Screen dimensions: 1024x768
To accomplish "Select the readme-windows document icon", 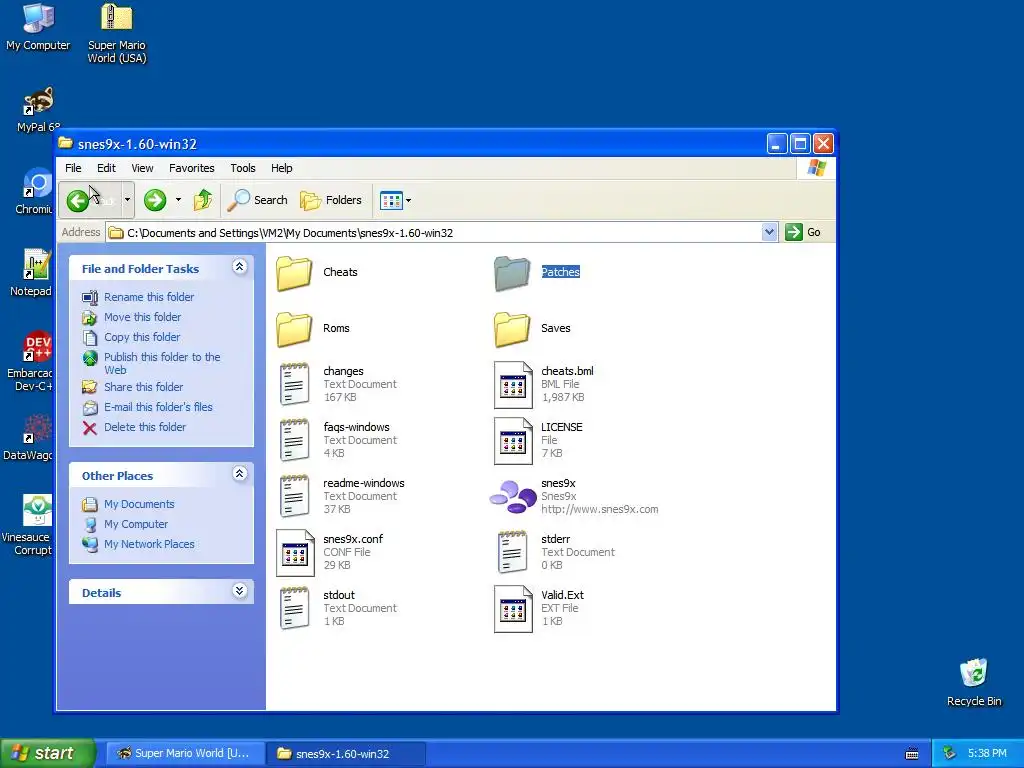I will pos(295,497).
